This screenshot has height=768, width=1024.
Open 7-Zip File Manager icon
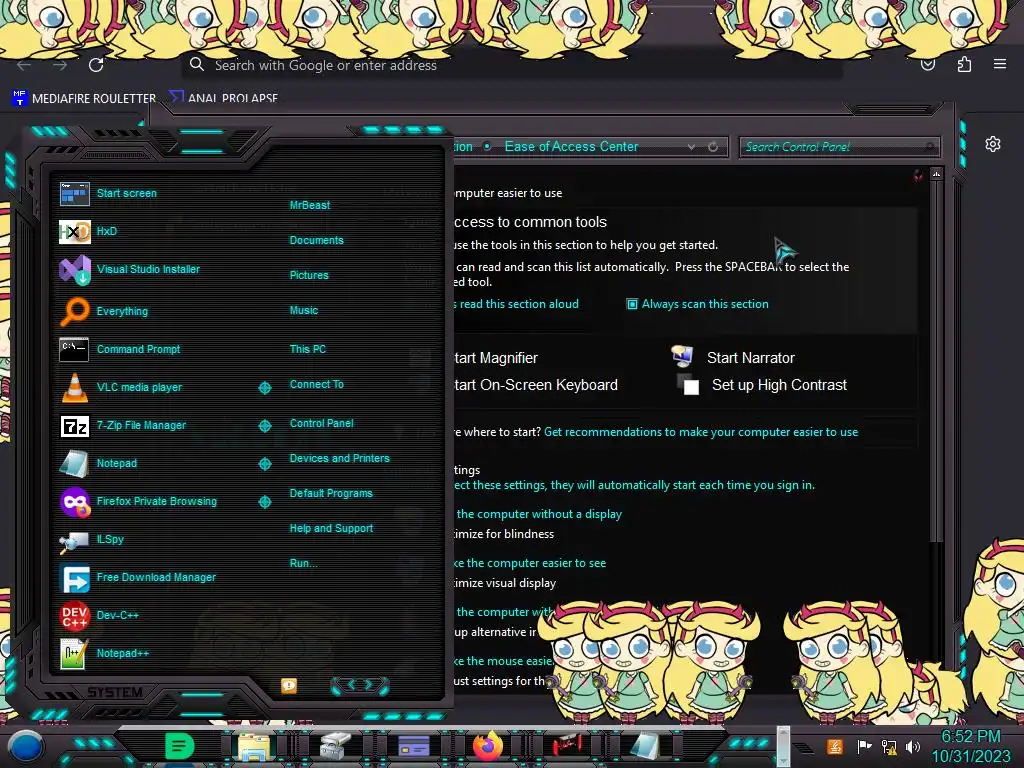pyautogui.click(x=74, y=426)
